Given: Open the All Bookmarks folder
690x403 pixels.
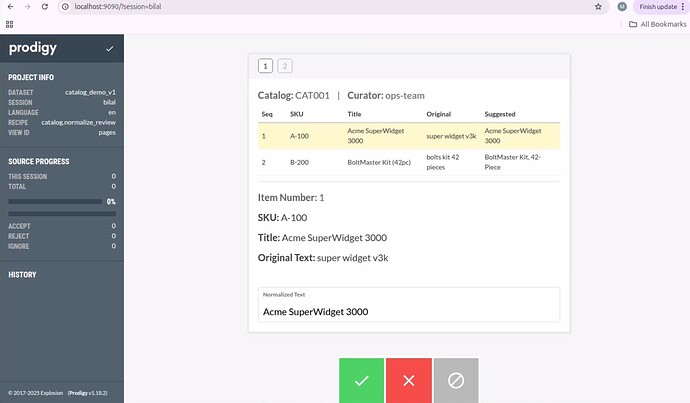Looking at the screenshot, I should coord(657,24).
